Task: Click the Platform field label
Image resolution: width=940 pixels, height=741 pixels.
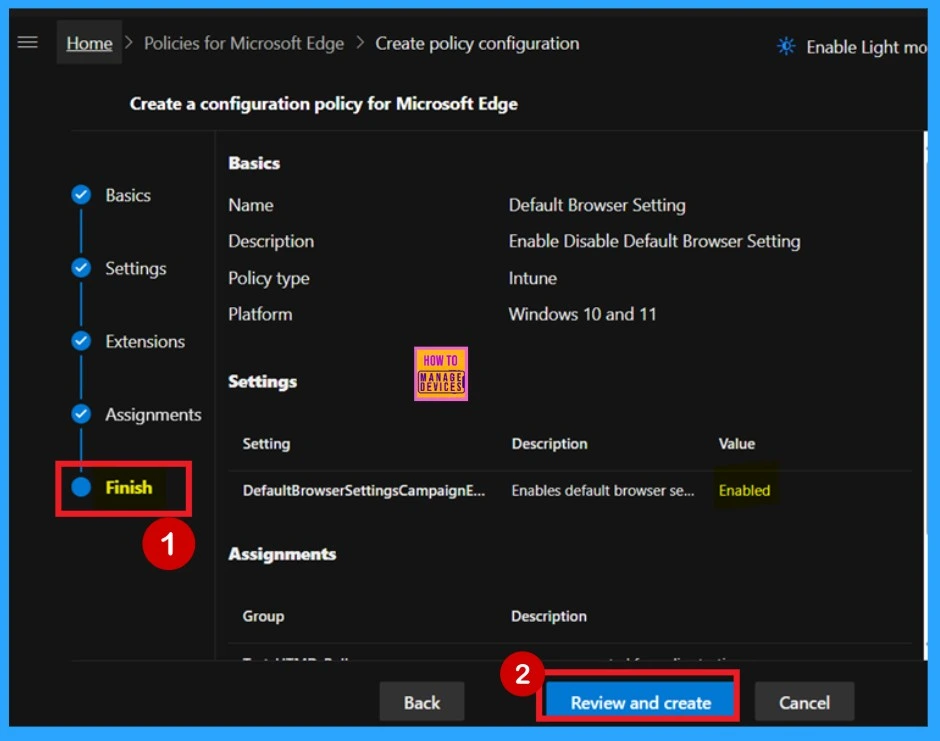Action: tap(260, 314)
